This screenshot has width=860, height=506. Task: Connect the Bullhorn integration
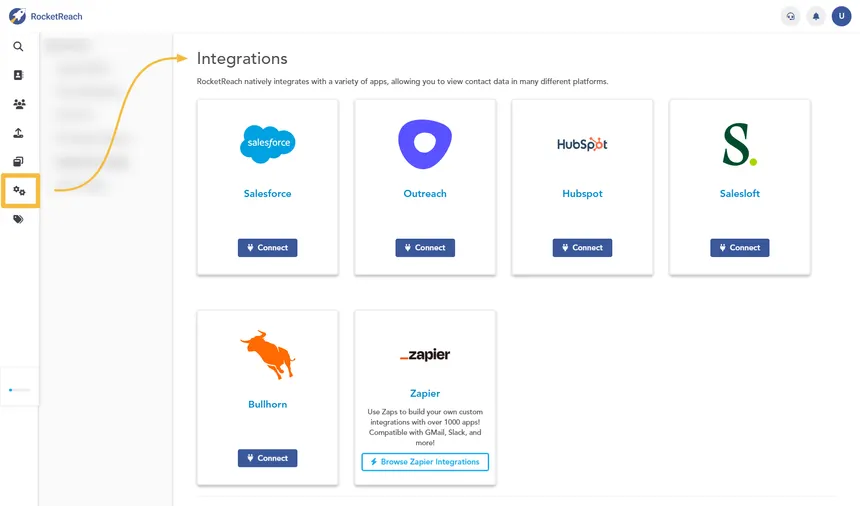(267, 458)
